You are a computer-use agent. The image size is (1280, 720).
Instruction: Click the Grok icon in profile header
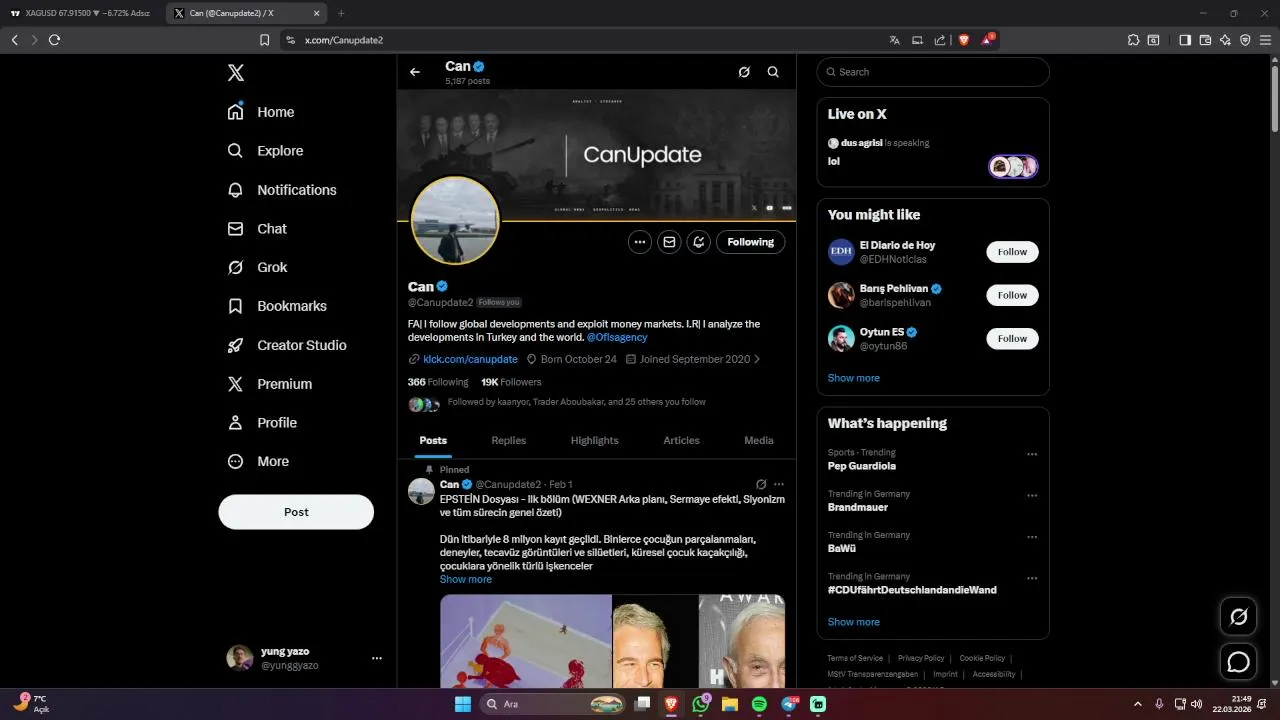click(x=743, y=72)
